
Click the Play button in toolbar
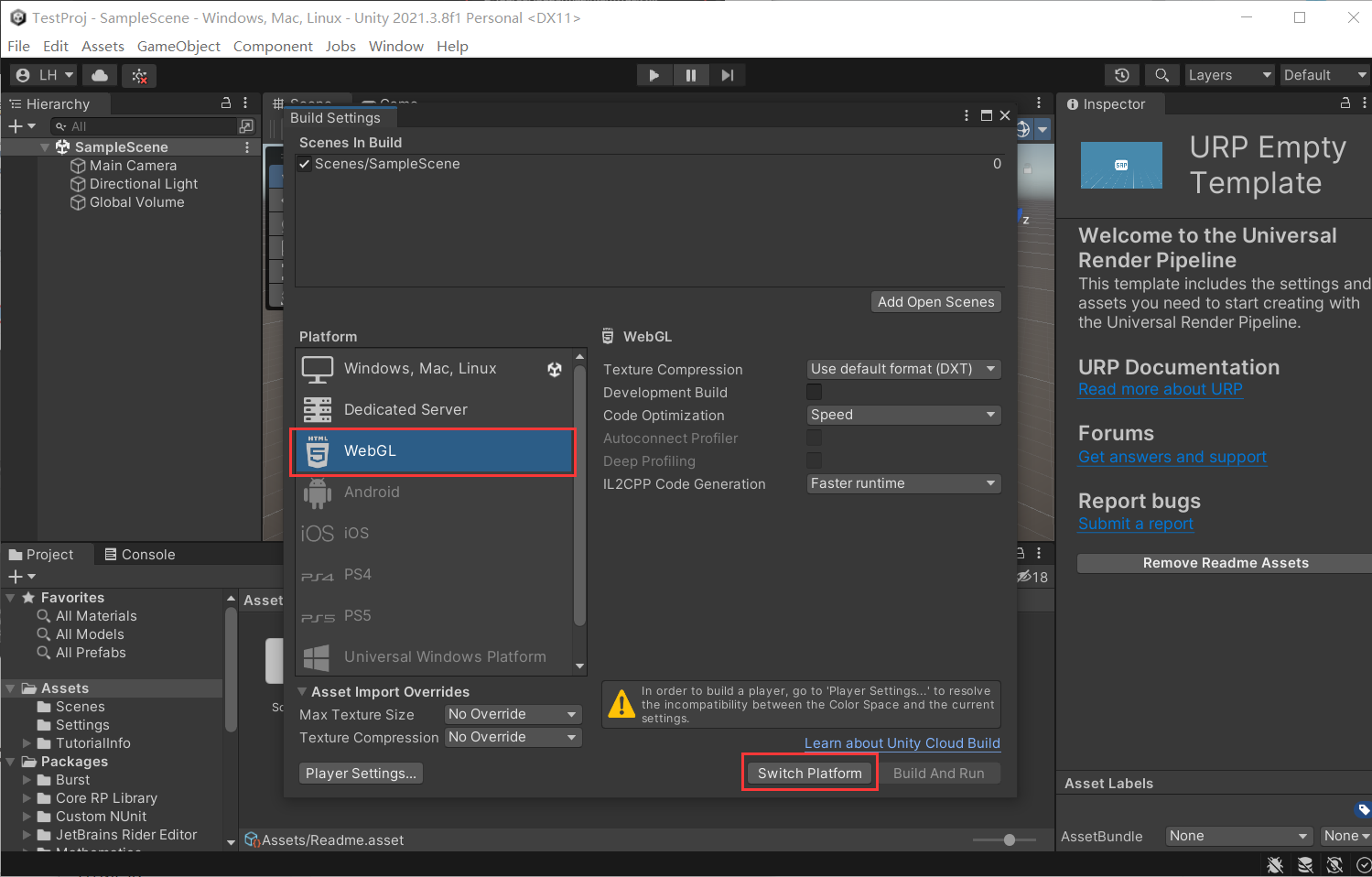click(654, 75)
